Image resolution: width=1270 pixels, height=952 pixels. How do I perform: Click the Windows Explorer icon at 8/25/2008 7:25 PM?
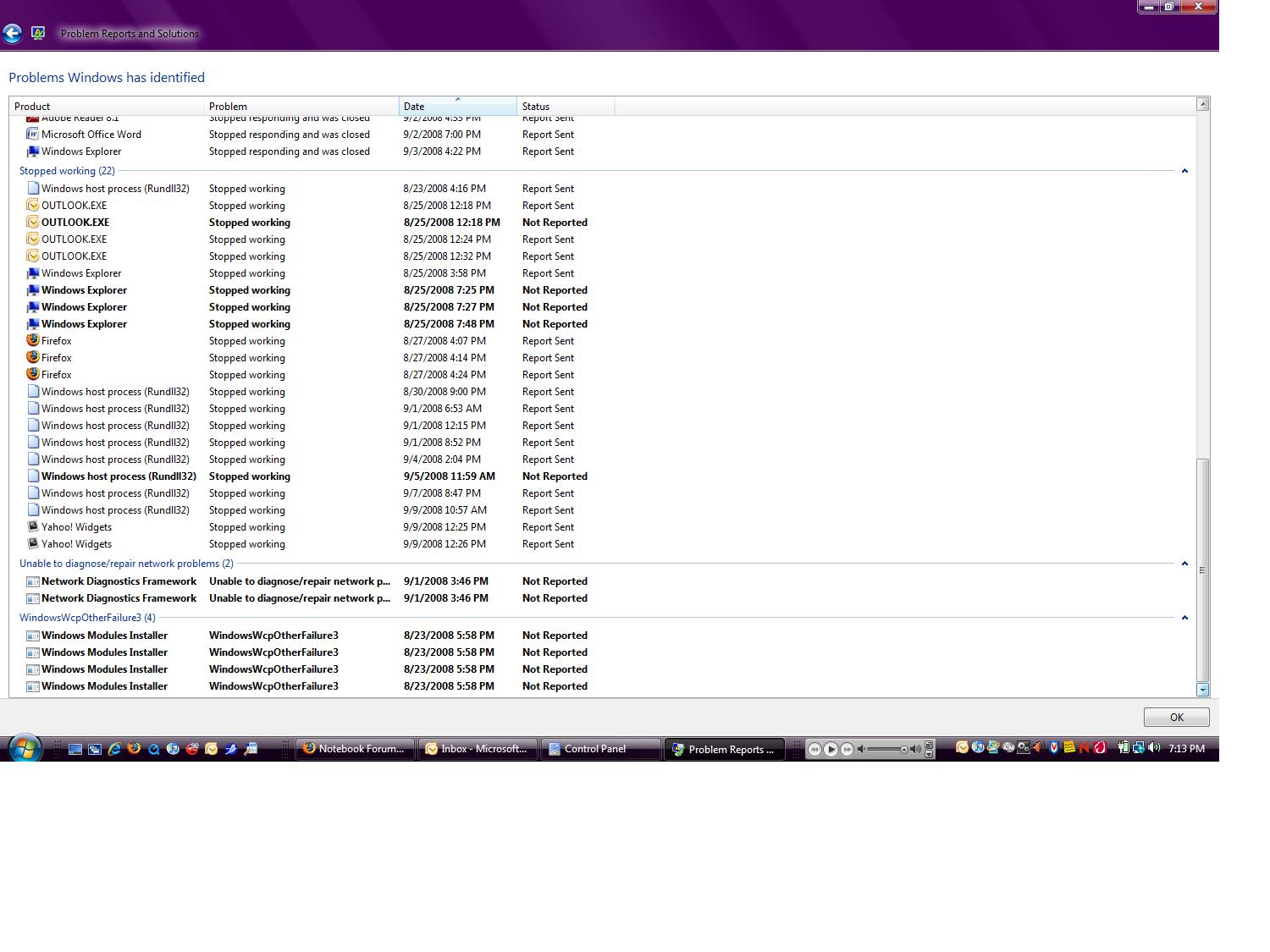(33, 289)
